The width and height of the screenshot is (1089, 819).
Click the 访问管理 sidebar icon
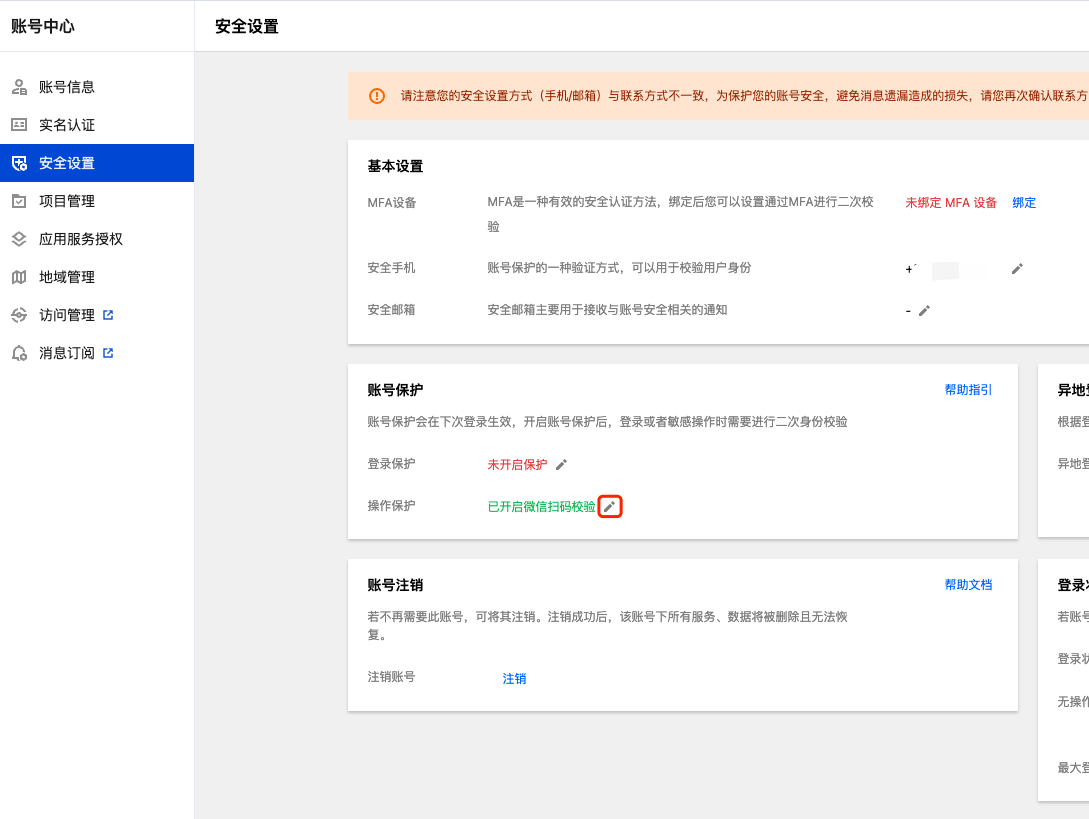[19, 315]
